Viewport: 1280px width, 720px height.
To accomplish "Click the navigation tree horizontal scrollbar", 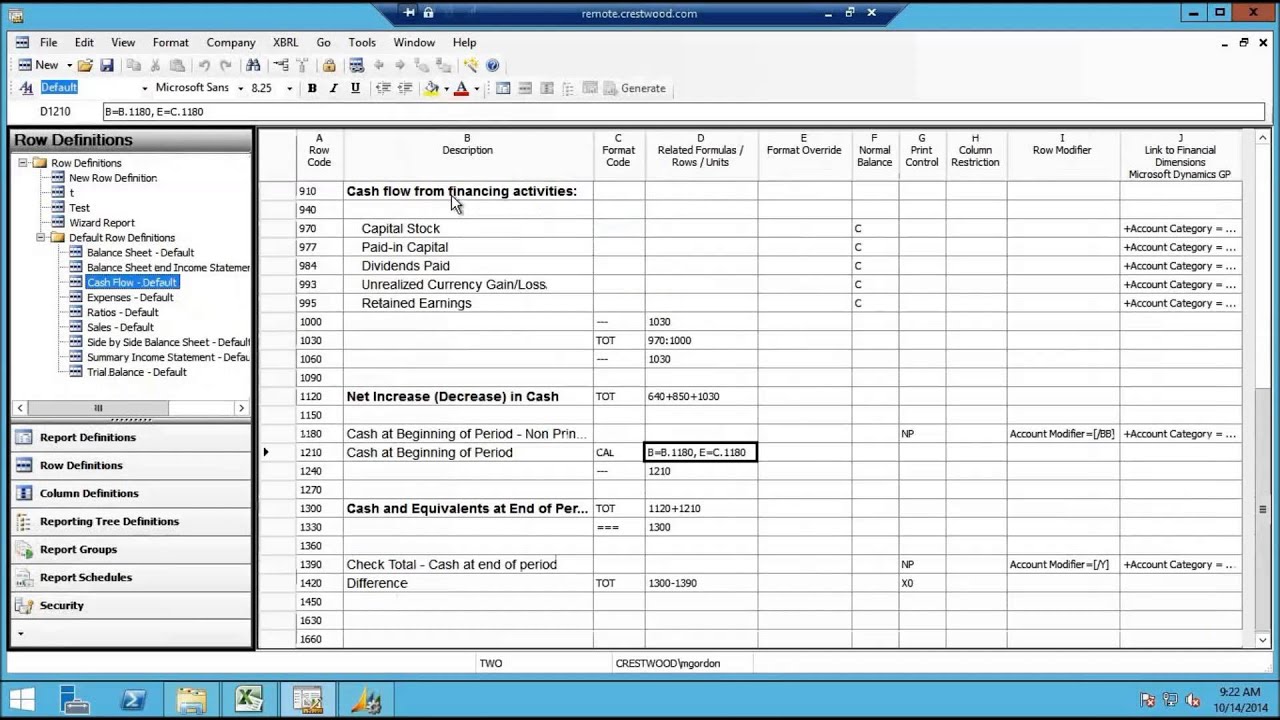I will (98, 408).
